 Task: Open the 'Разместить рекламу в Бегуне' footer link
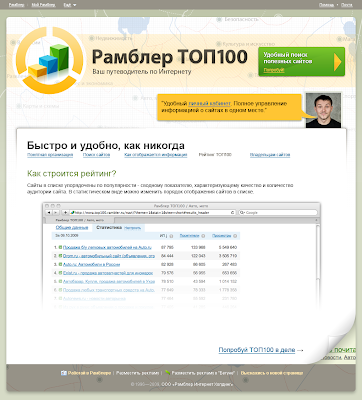tap(203, 373)
